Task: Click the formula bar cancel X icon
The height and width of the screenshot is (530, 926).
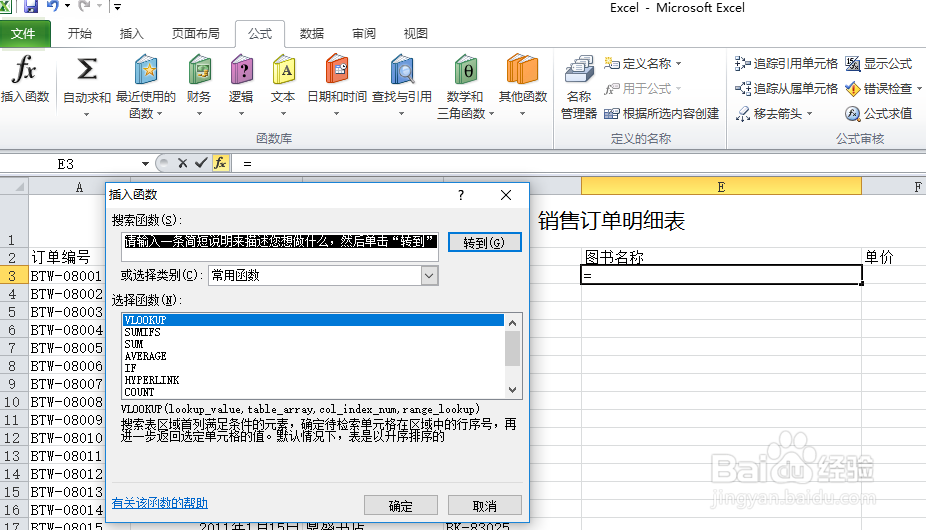Action: (182, 163)
